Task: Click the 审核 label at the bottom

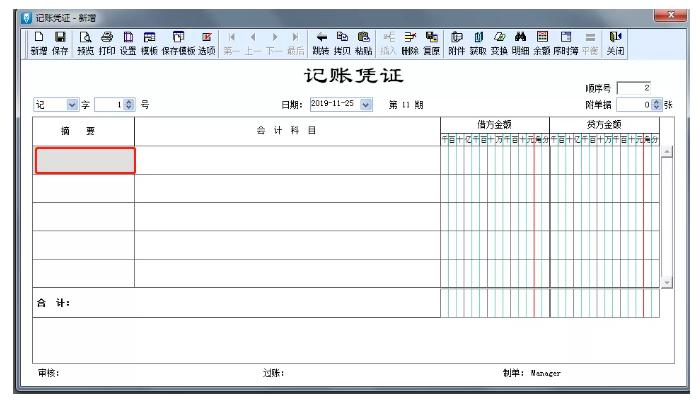Action: [49, 373]
